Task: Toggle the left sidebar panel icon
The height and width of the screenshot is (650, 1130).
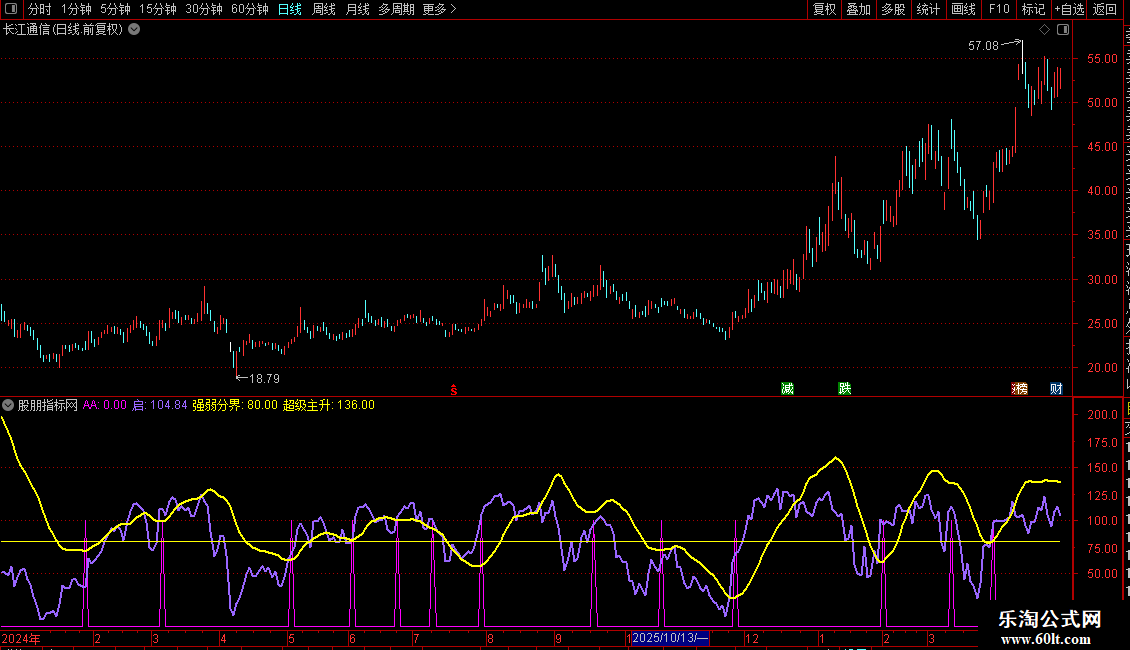Action: pos(11,9)
